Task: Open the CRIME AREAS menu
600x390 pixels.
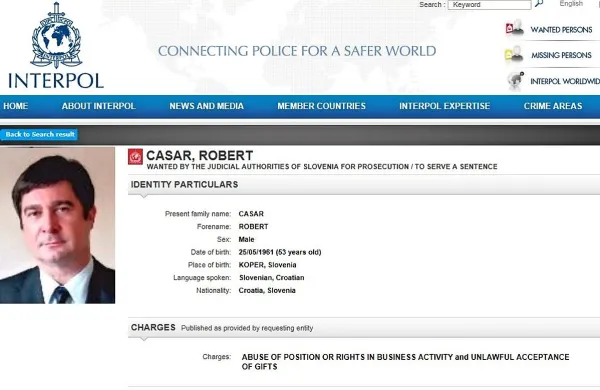Action: (553, 106)
